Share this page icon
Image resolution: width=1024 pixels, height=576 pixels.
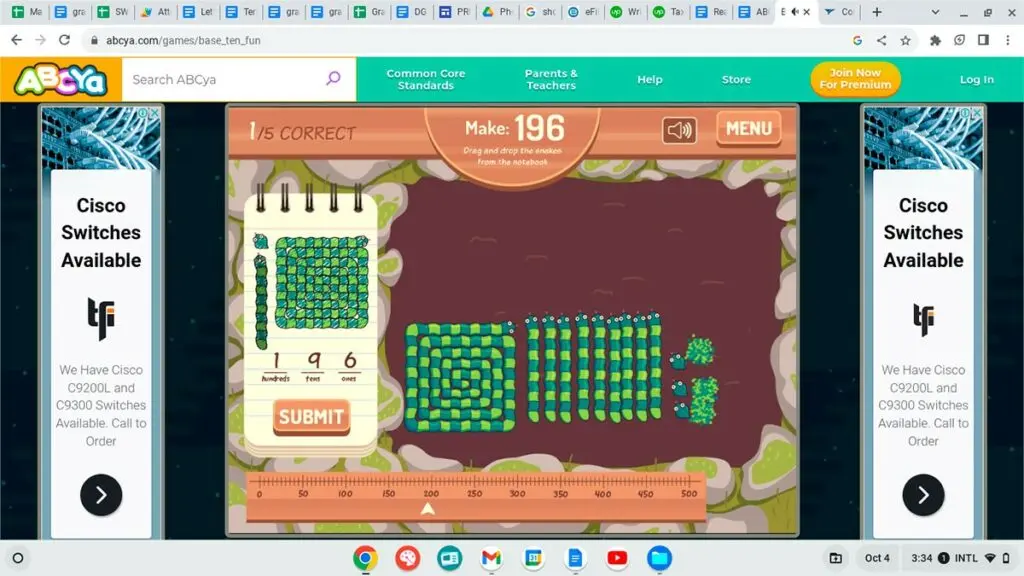[x=881, y=40]
